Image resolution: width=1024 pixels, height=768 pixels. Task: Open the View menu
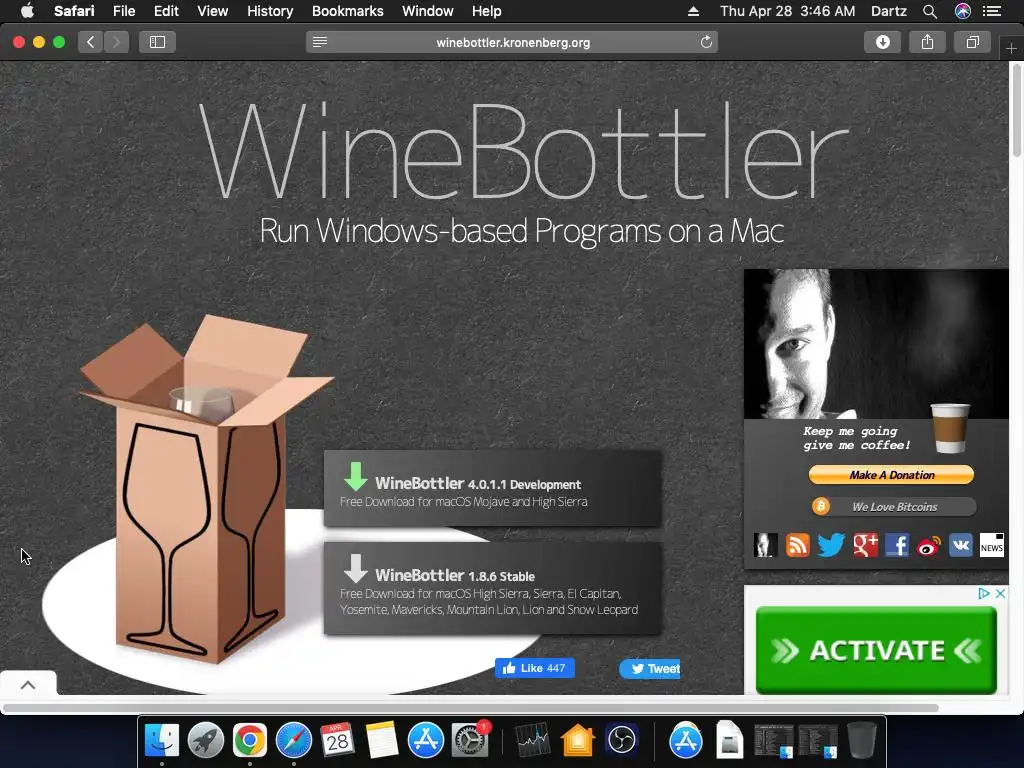point(212,11)
